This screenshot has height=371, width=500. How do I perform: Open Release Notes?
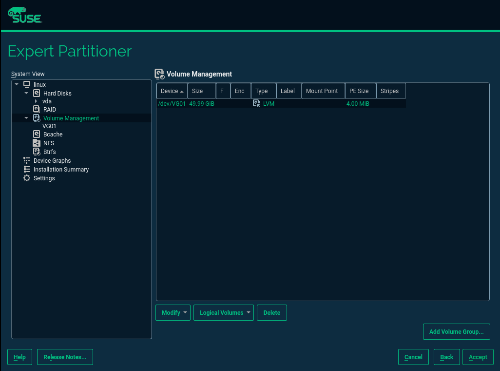pos(65,357)
